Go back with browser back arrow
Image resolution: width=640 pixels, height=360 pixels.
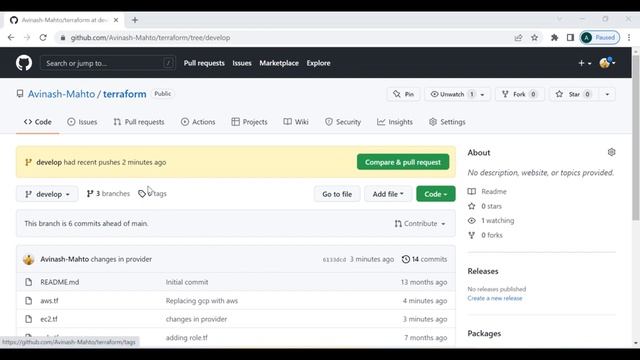click(11, 38)
